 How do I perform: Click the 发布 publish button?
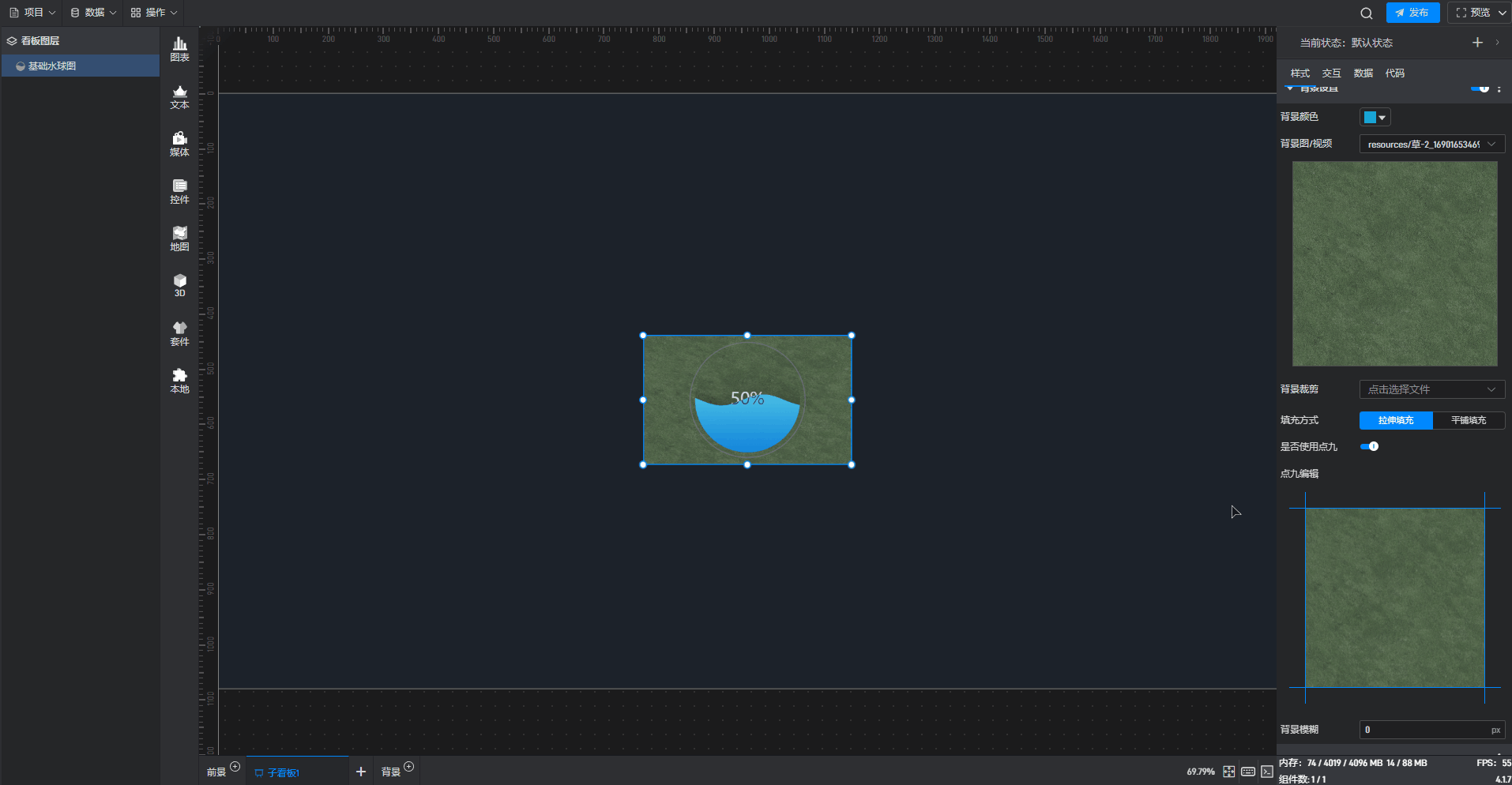[1412, 13]
